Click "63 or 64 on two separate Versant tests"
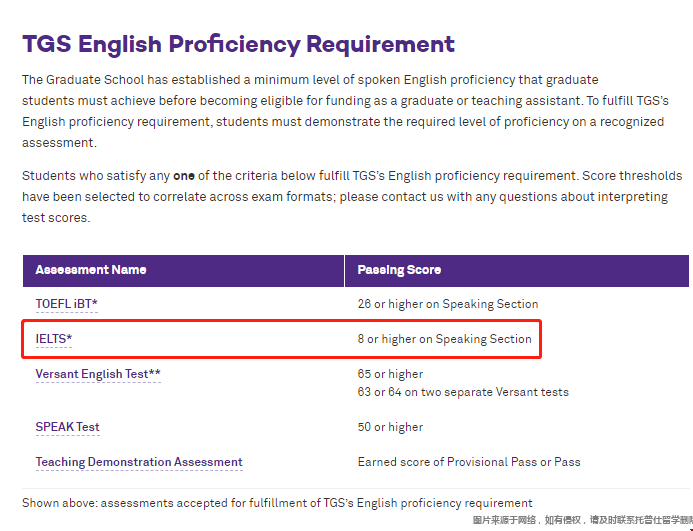This screenshot has height=531, width=693. pos(462,391)
